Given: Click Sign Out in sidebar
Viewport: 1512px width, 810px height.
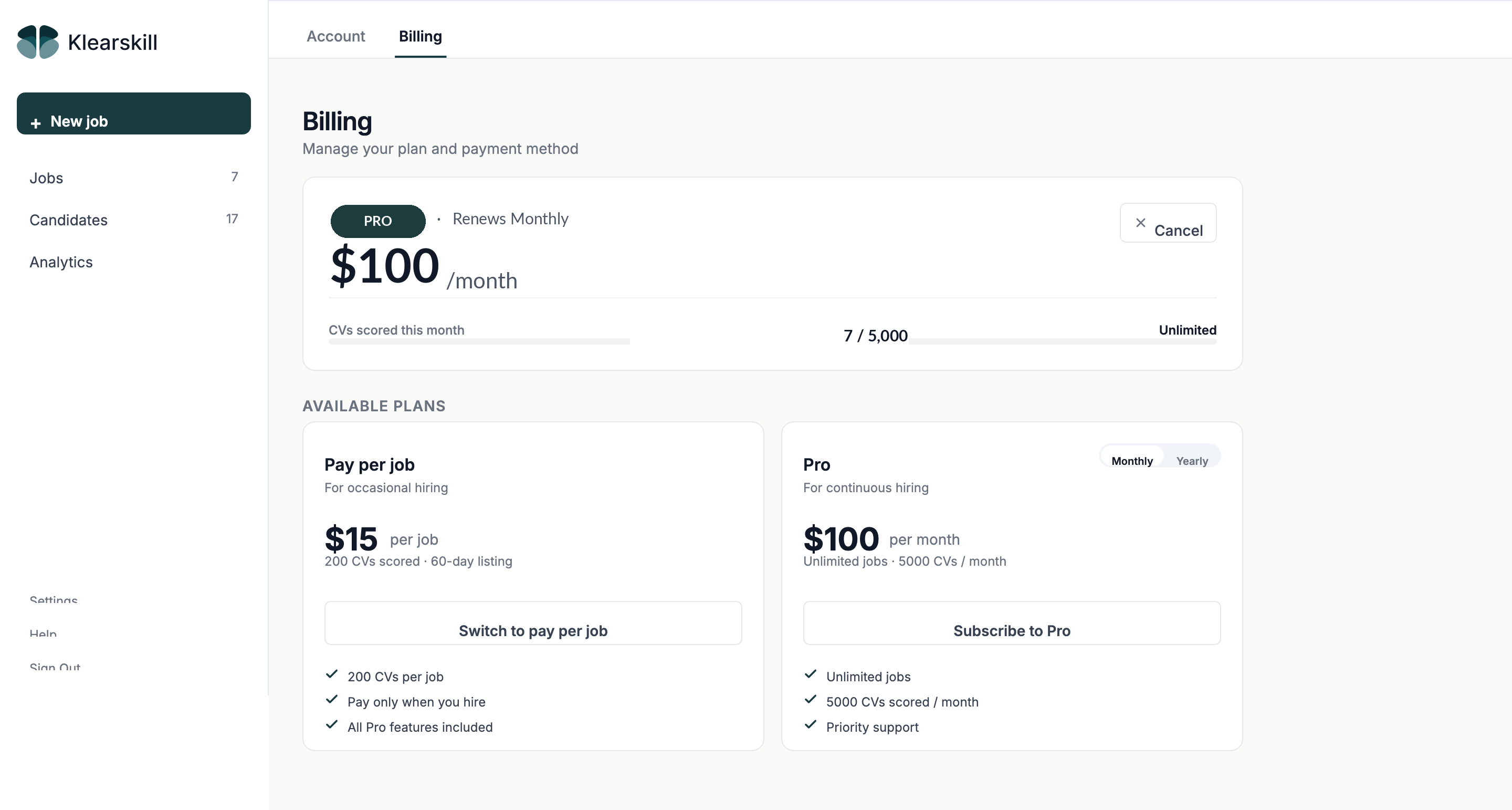Looking at the screenshot, I should 55,667.
